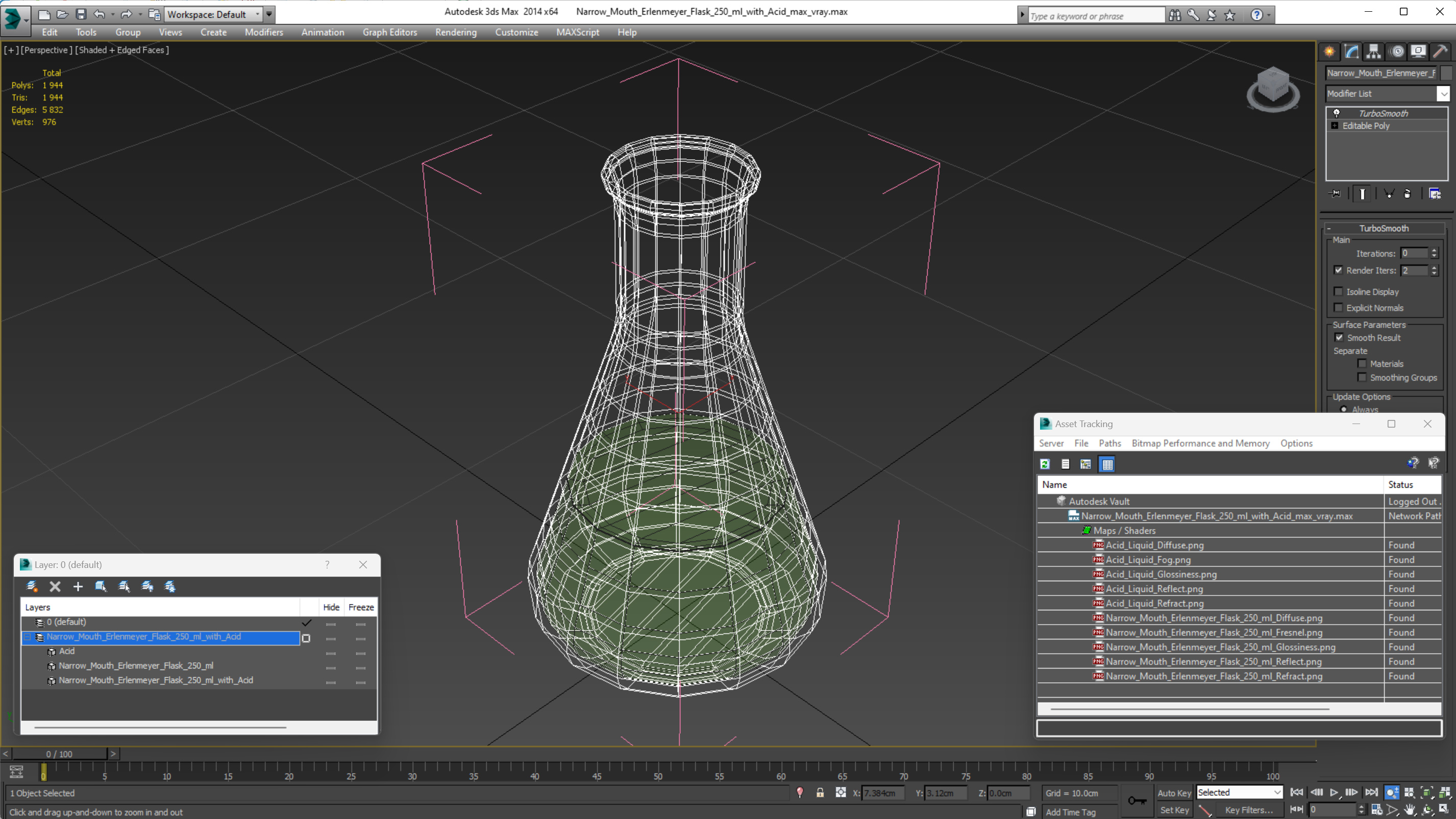Viewport: 1456px width, 819px height.
Task: Open Paths menu in Asset Tracking
Action: coord(1109,443)
